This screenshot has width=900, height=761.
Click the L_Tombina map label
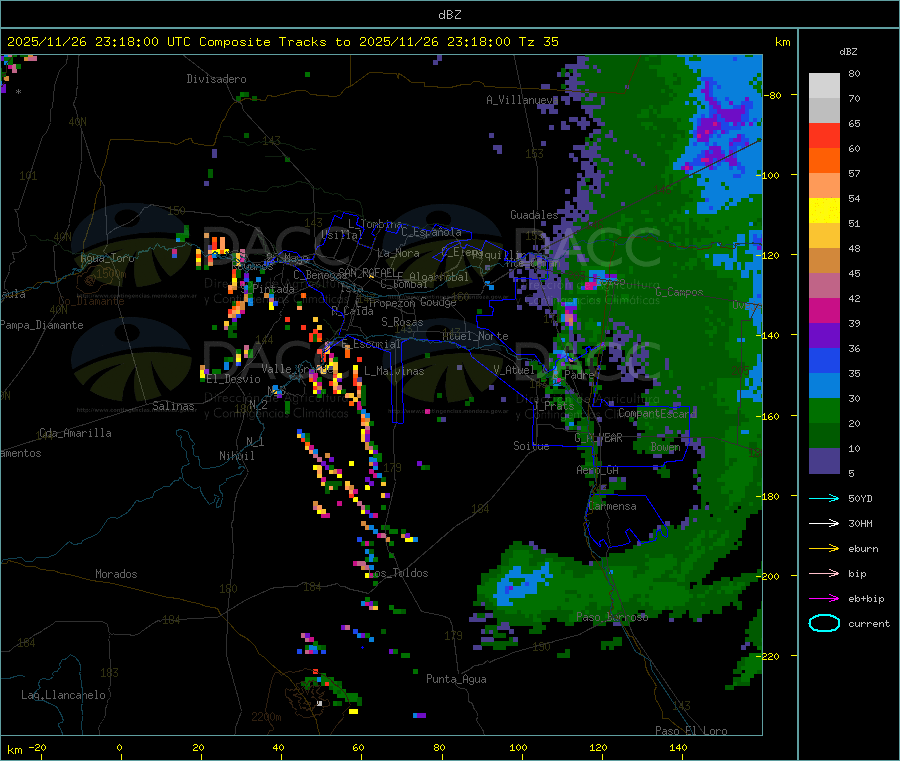tap(375, 224)
